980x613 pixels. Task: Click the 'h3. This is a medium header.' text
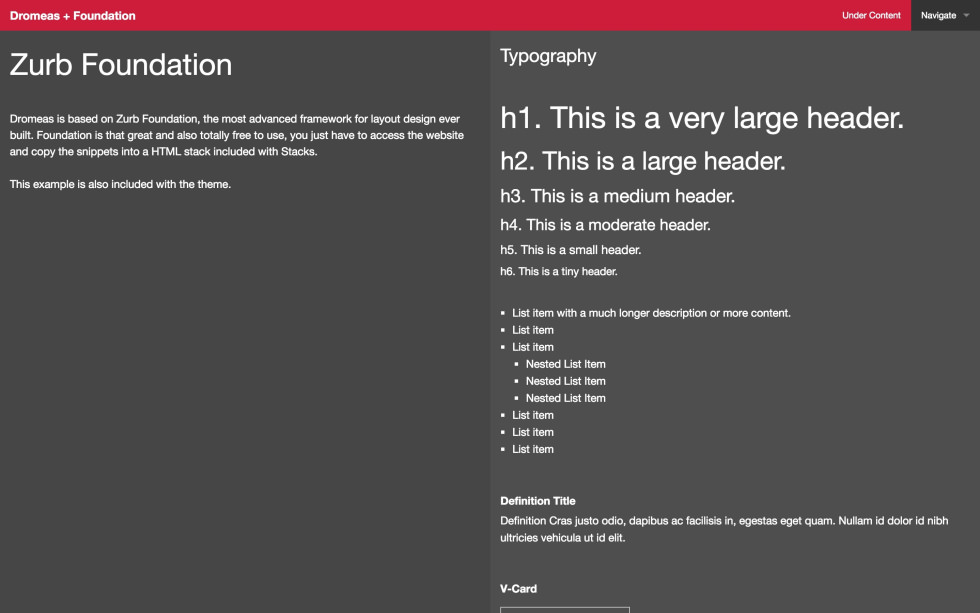click(618, 196)
